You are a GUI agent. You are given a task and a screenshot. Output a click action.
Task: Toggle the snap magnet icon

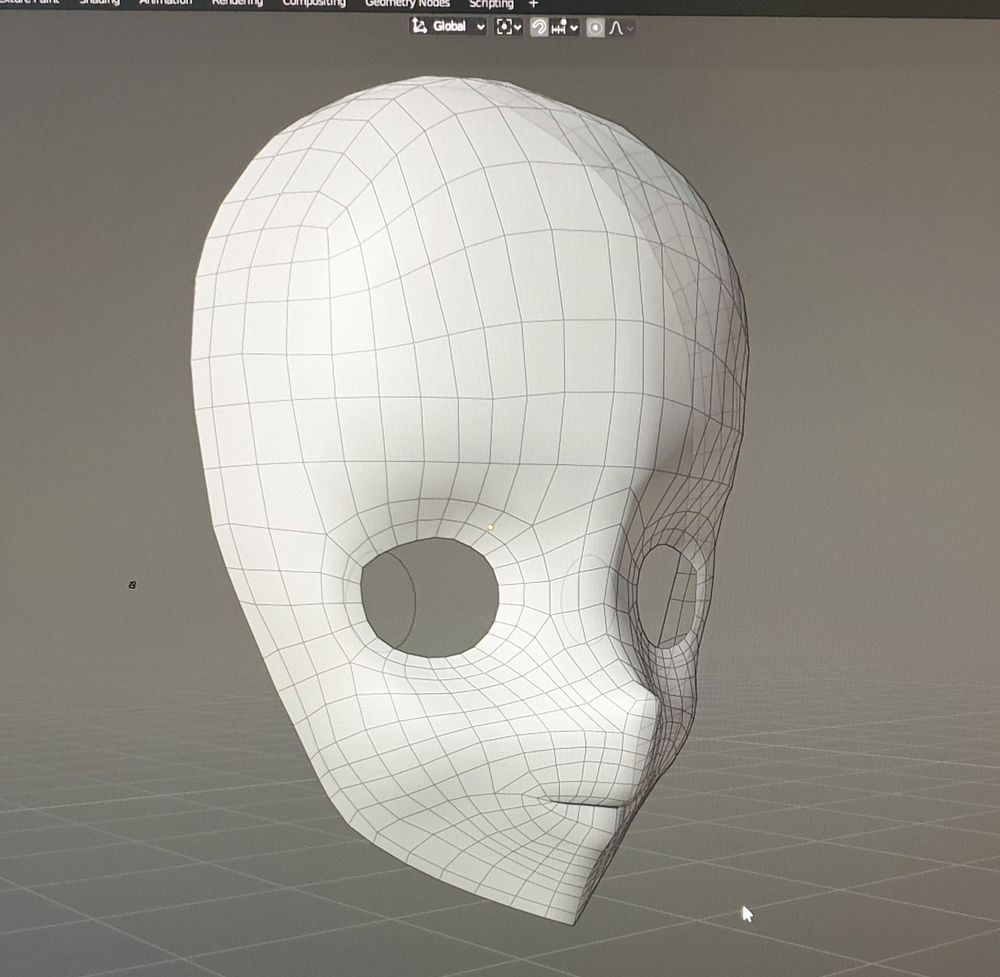click(538, 27)
